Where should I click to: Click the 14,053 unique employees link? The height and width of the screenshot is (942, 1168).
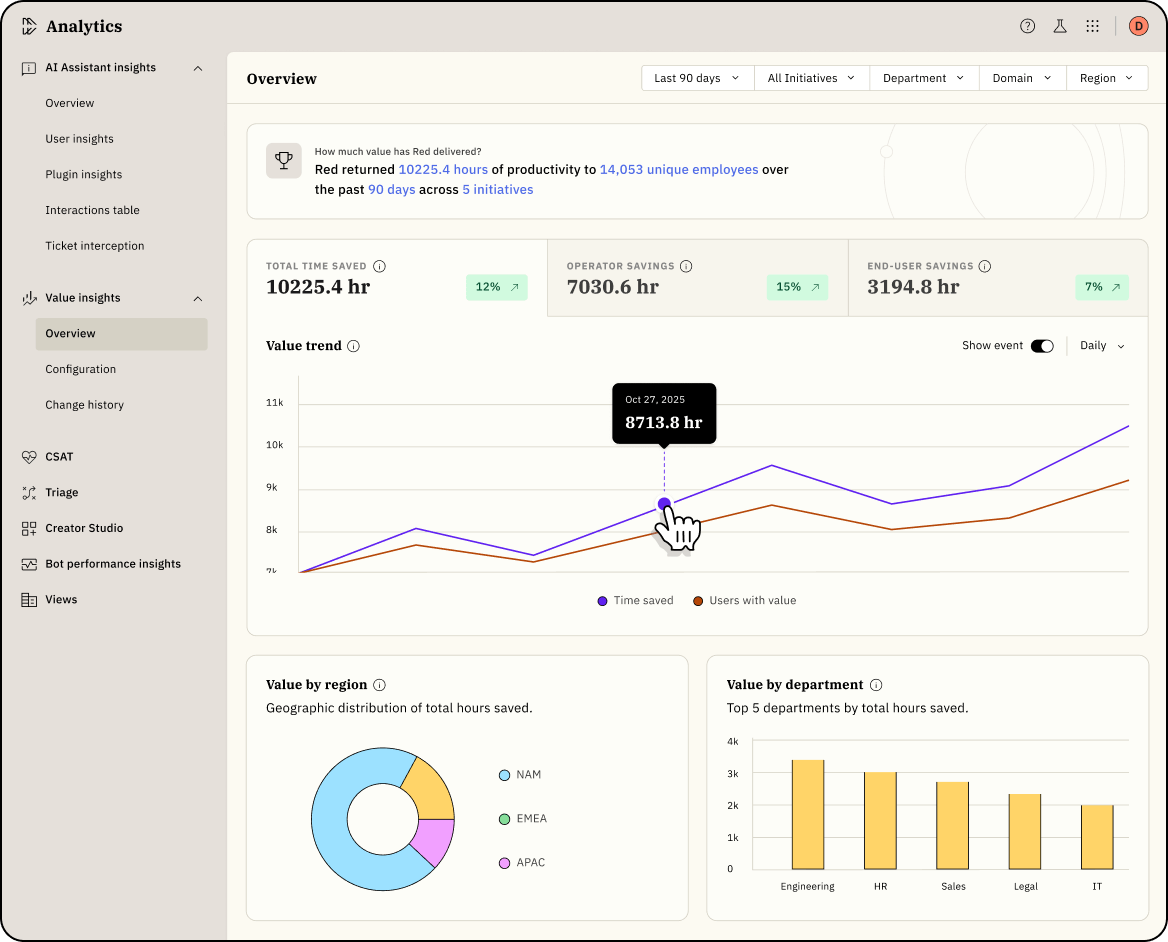point(678,170)
